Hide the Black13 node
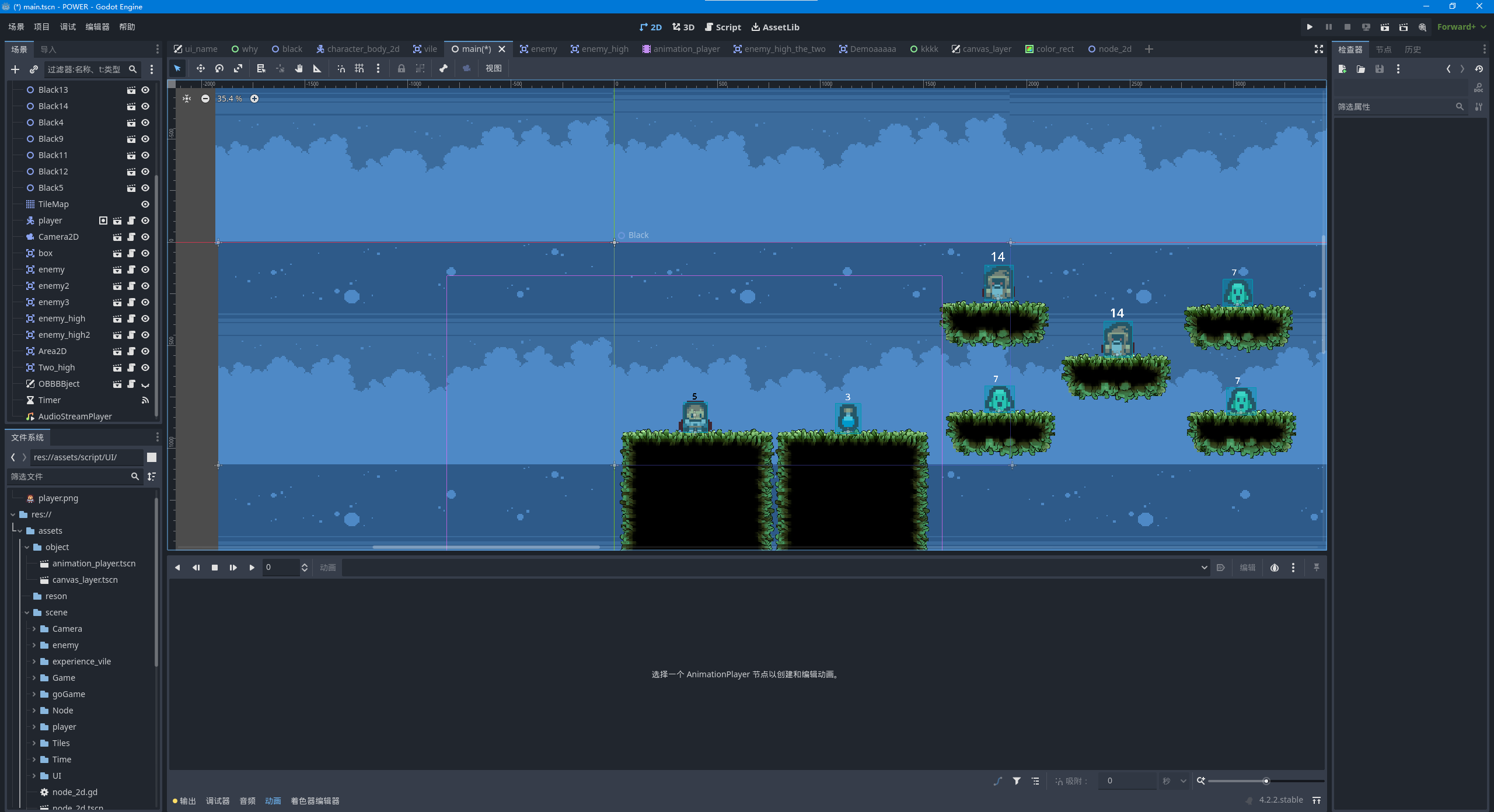This screenshot has height=812, width=1494. tap(145, 90)
